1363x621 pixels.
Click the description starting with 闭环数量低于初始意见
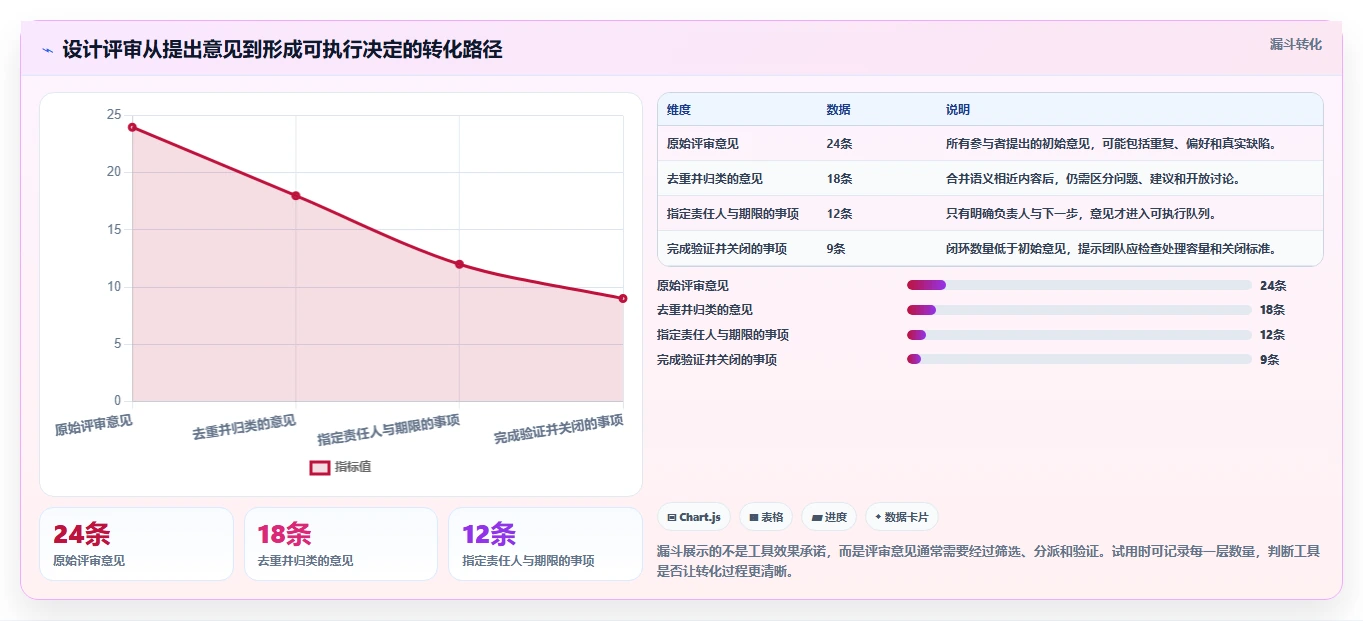coord(1110,249)
